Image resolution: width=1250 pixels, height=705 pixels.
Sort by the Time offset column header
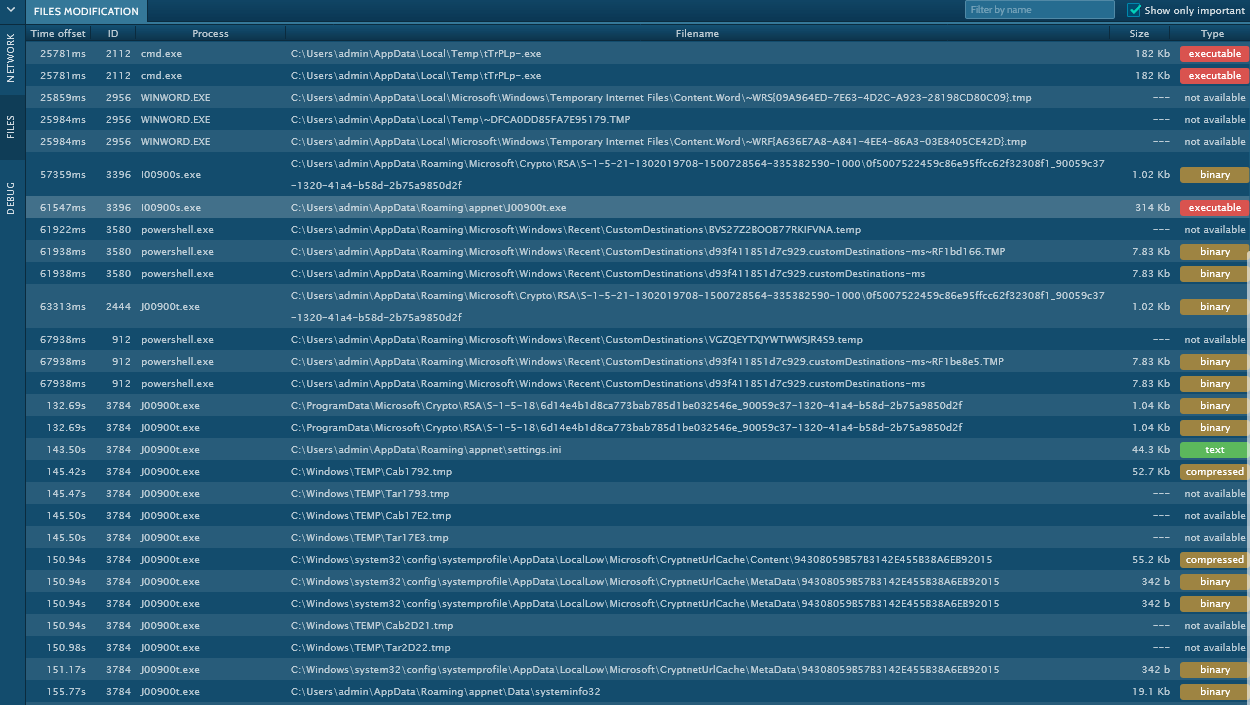58,33
